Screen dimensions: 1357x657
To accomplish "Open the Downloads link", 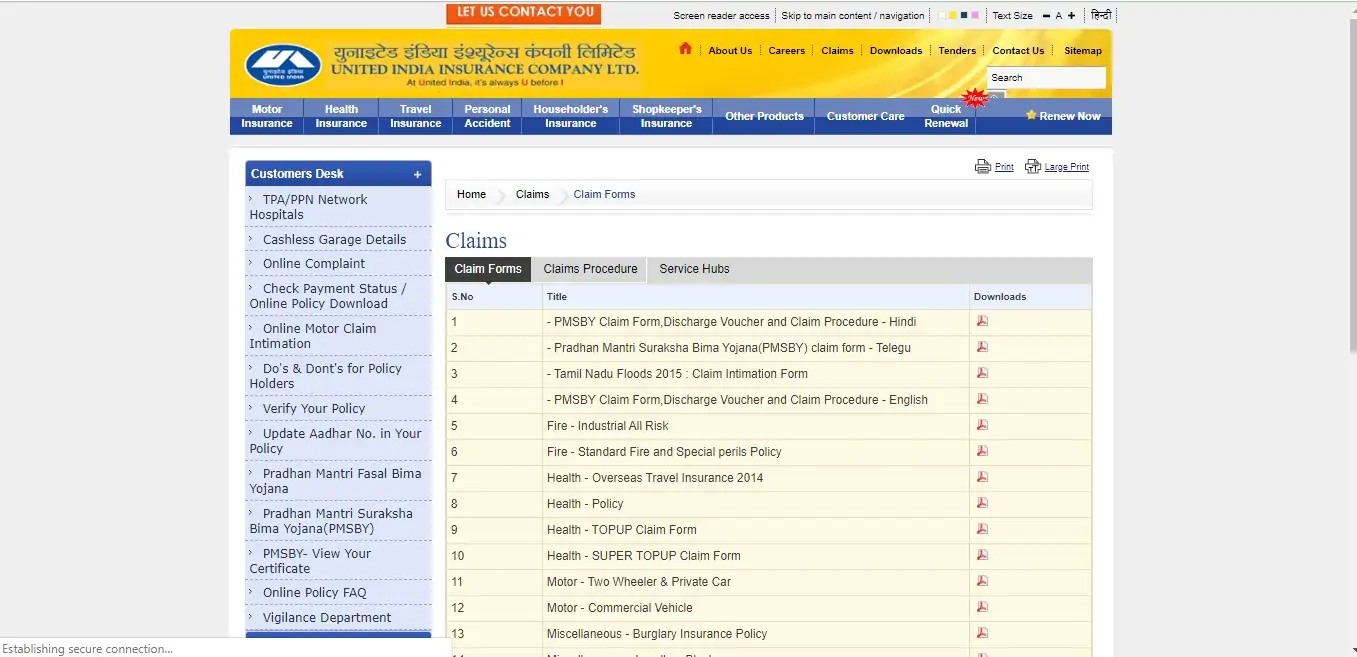I will [896, 51].
